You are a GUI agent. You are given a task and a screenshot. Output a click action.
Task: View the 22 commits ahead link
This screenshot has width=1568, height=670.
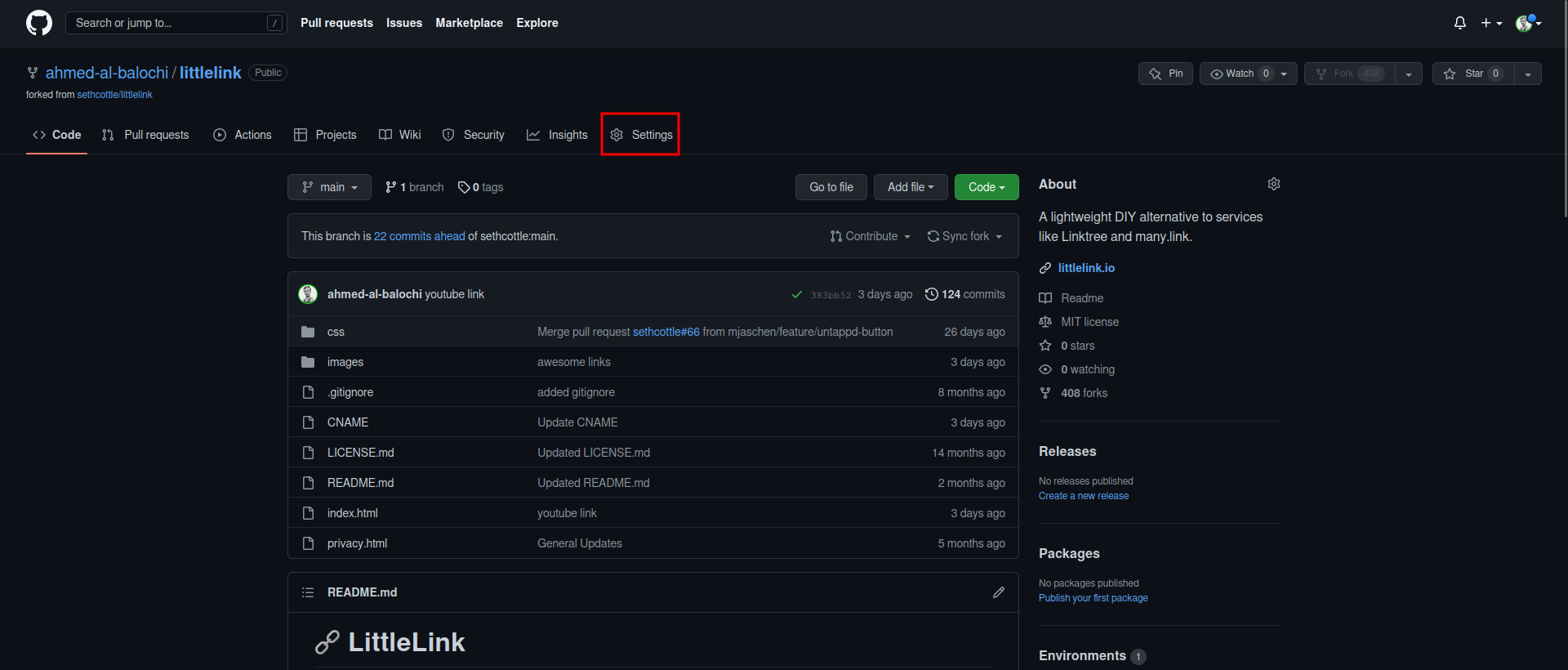tap(420, 236)
